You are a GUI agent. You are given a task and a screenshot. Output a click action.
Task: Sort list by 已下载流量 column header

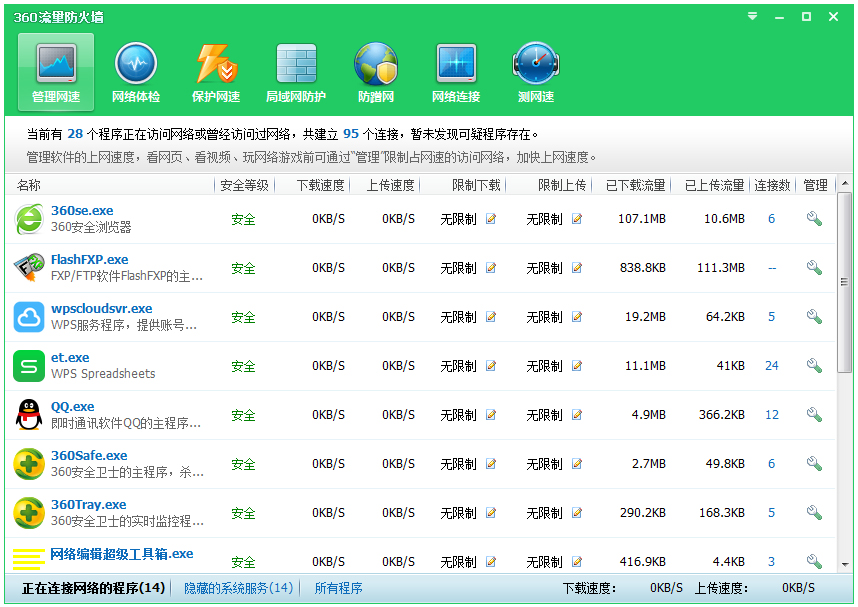(635, 185)
